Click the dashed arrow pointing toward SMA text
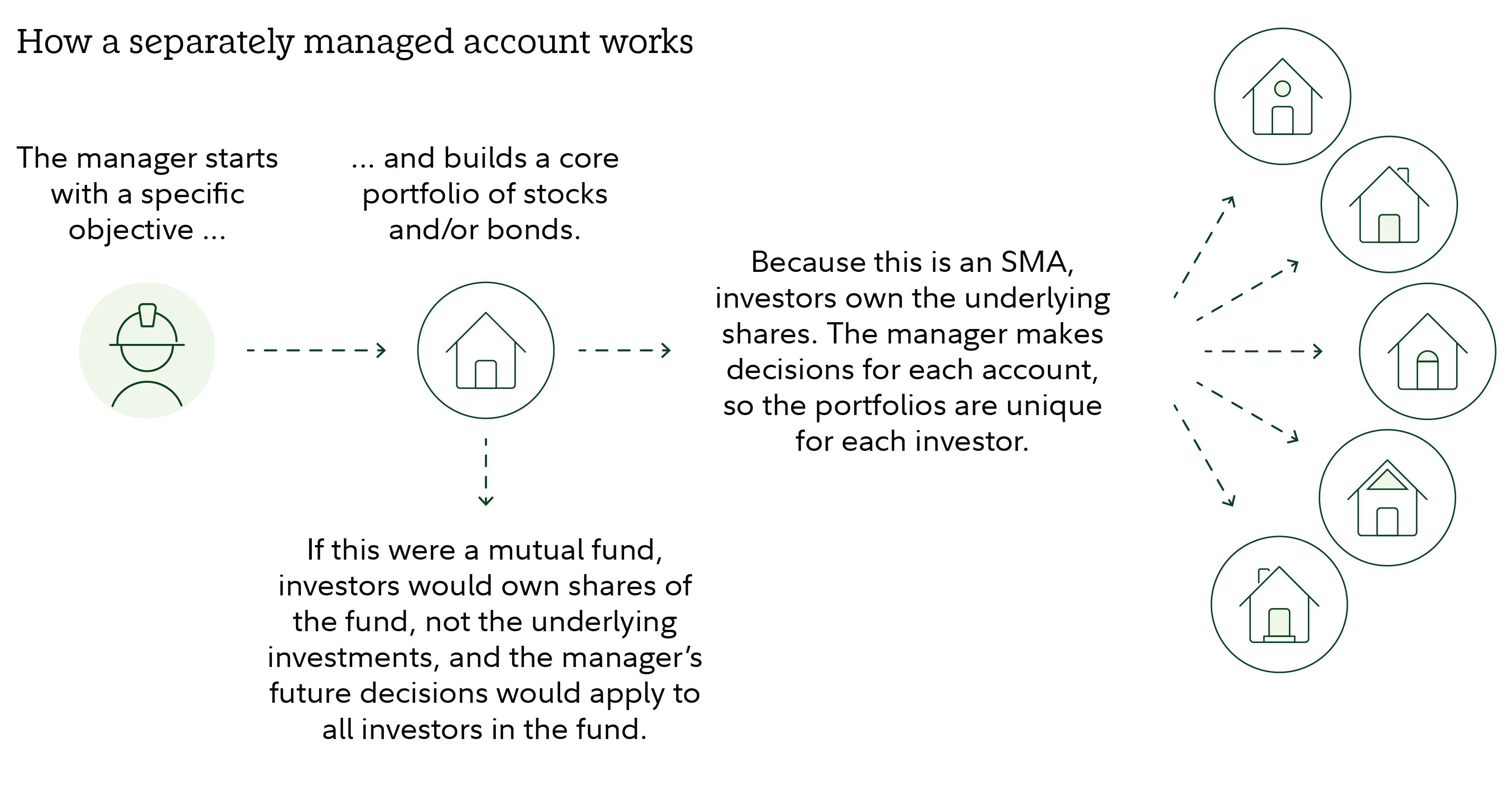1511x812 pixels. click(x=624, y=351)
